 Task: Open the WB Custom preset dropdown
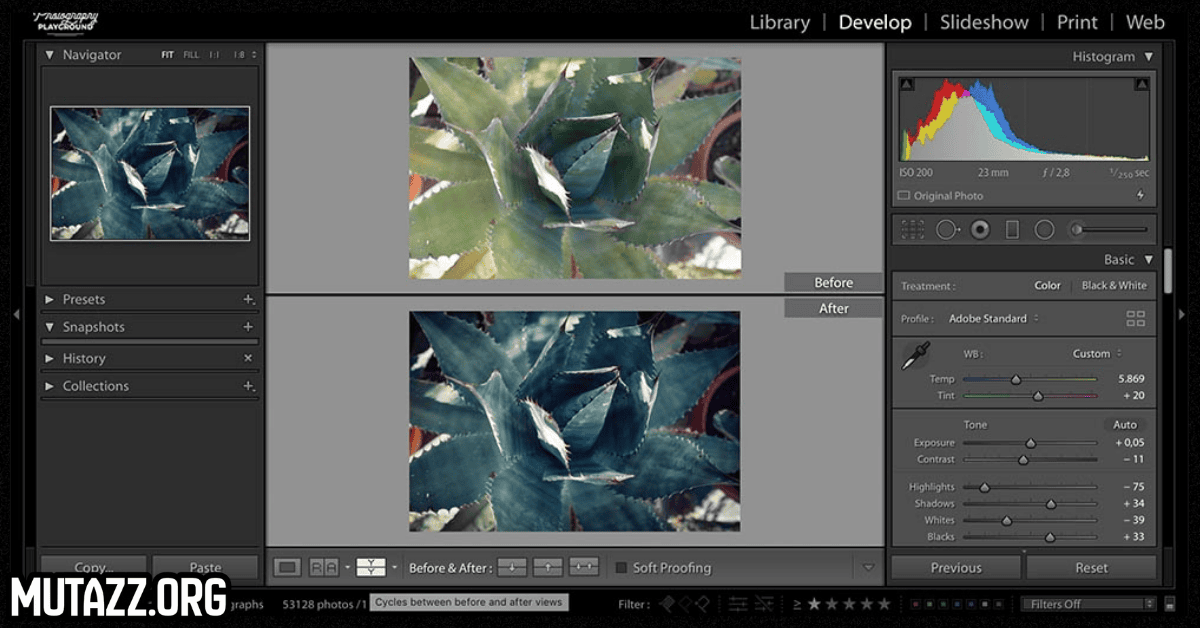pyautogui.click(x=1096, y=354)
